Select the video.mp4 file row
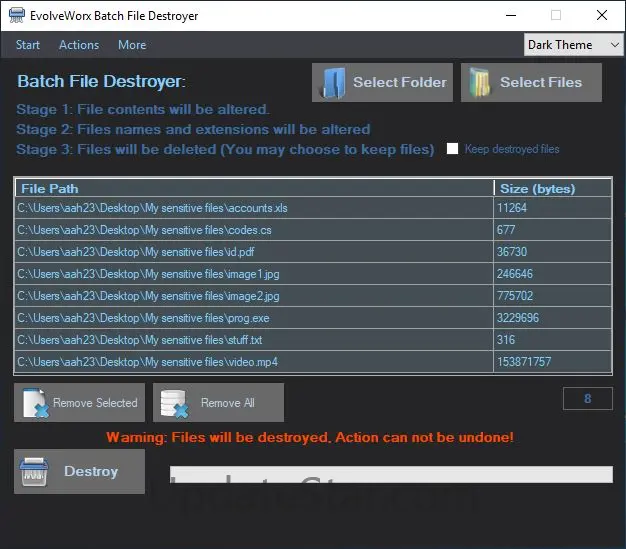 254,362
